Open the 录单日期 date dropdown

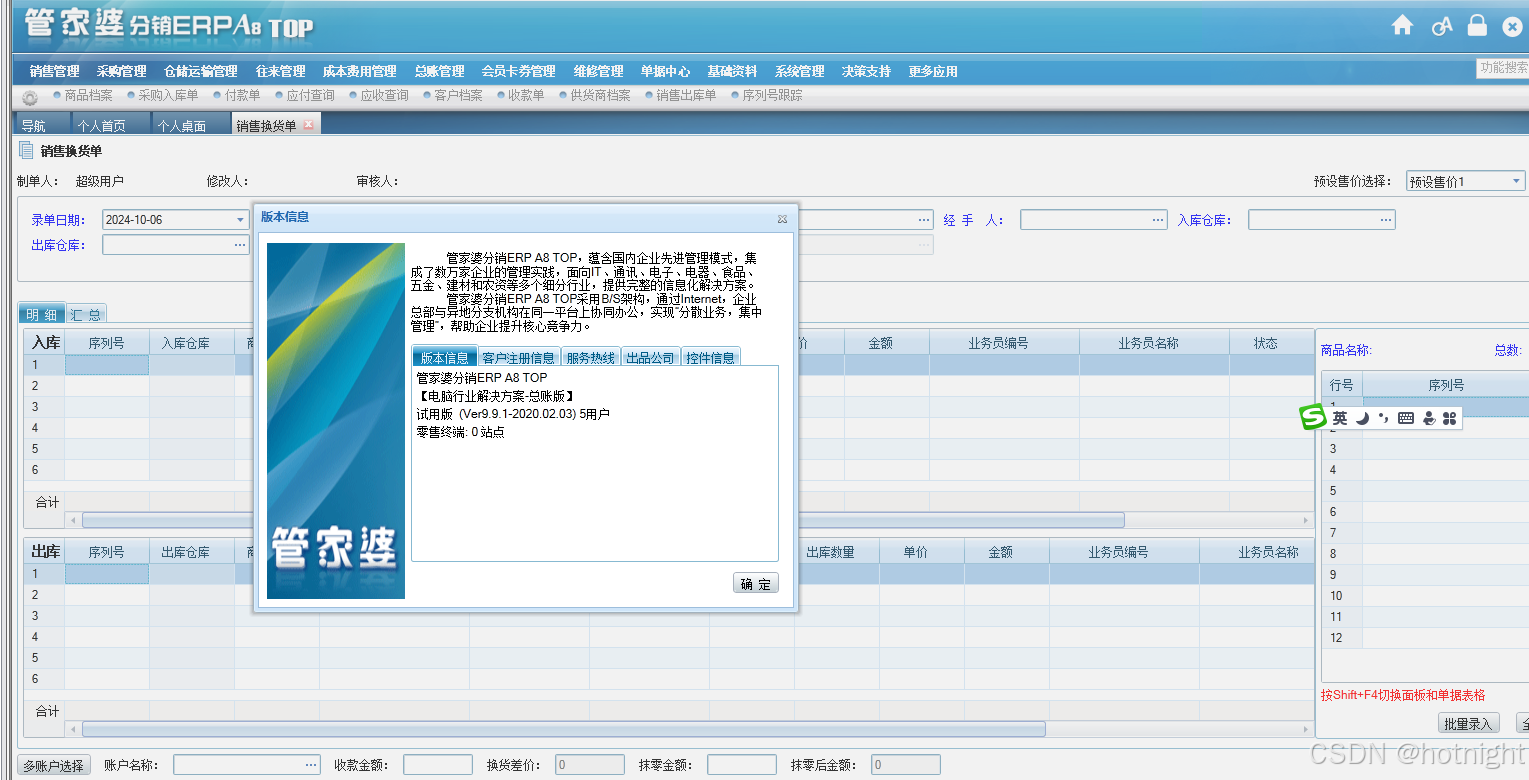coord(239,219)
